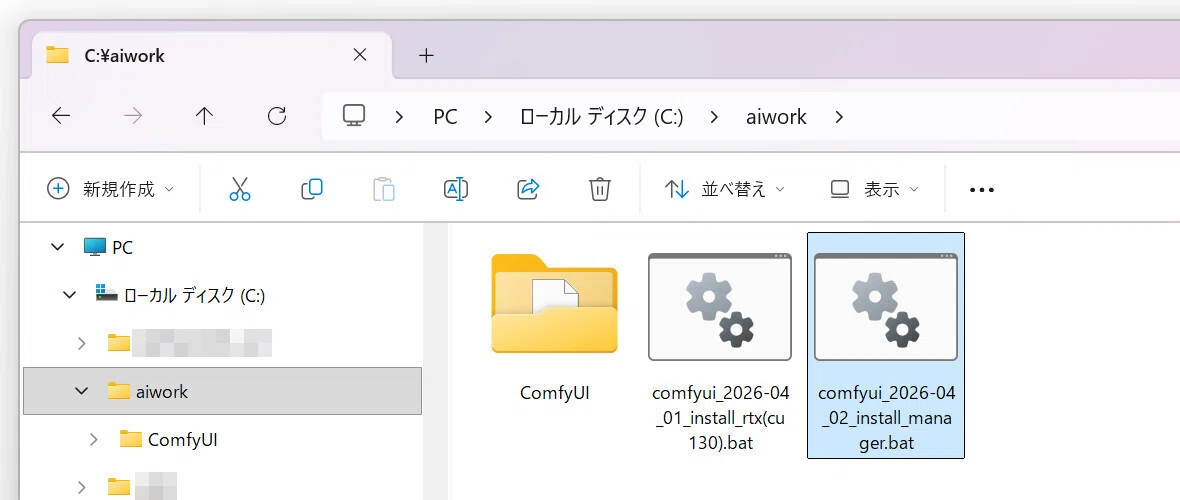This screenshot has width=1180, height=500.
Task: Collapse the PC node in tree
Action: [x=57, y=246]
